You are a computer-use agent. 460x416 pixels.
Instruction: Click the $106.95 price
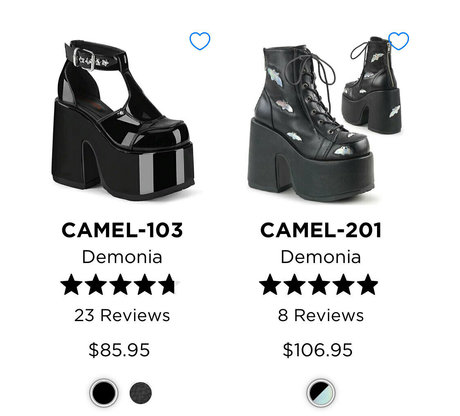tap(318, 350)
